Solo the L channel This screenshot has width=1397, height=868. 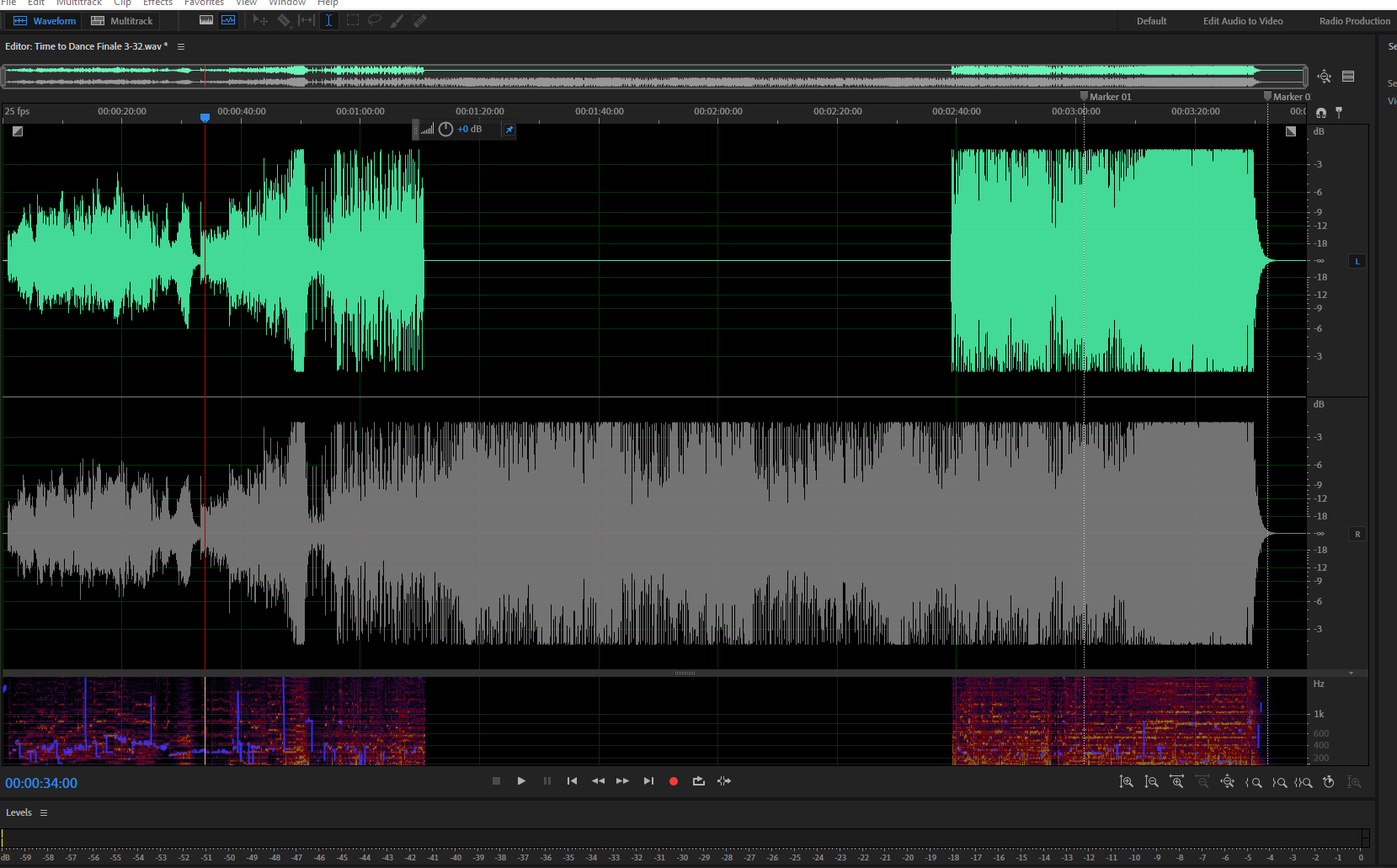1357,261
